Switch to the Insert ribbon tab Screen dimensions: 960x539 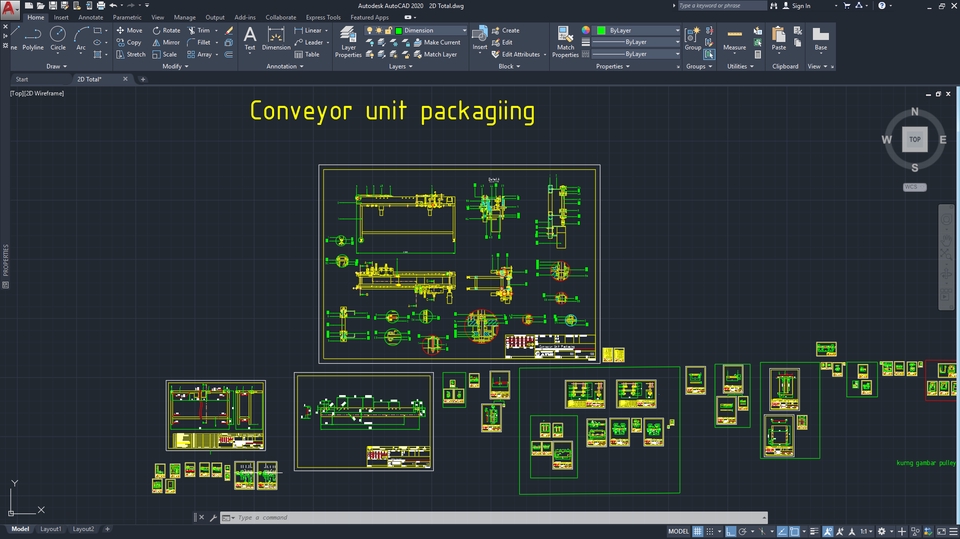[61, 17]
